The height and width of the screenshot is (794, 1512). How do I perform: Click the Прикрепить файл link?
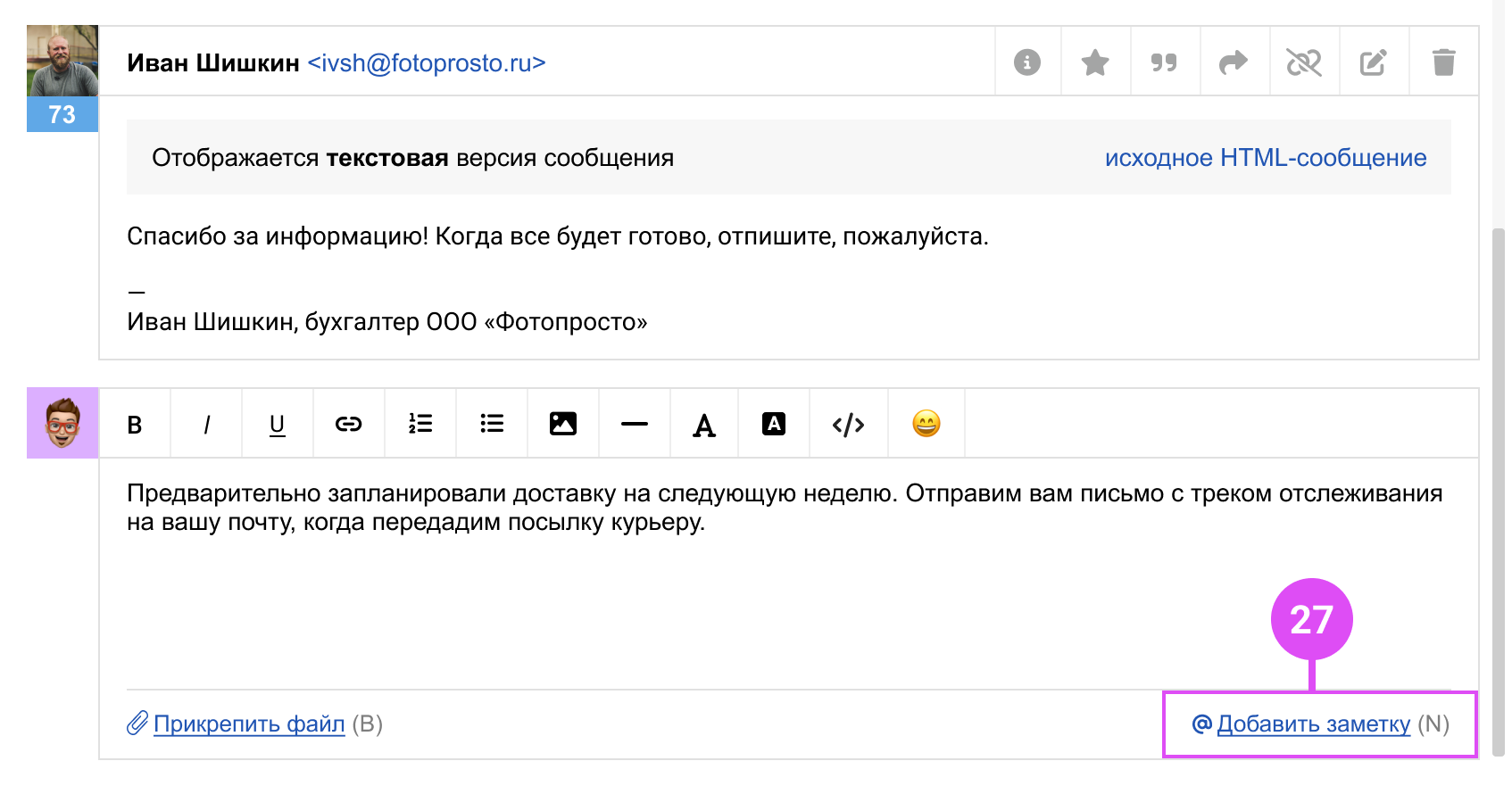click(248, 724)
